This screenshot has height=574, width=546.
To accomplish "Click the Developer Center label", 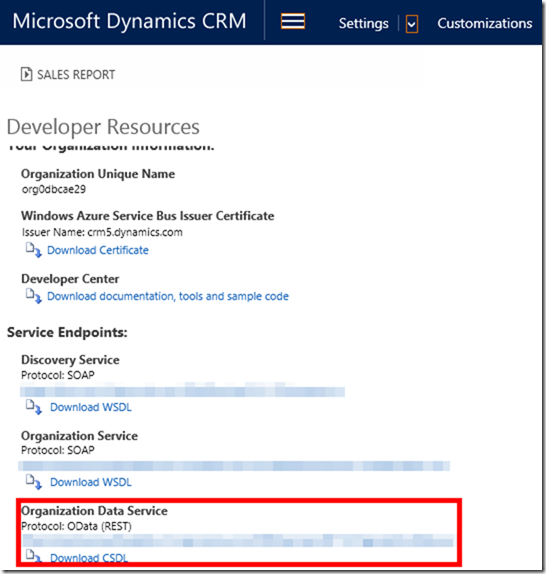I will click(70, 279).
